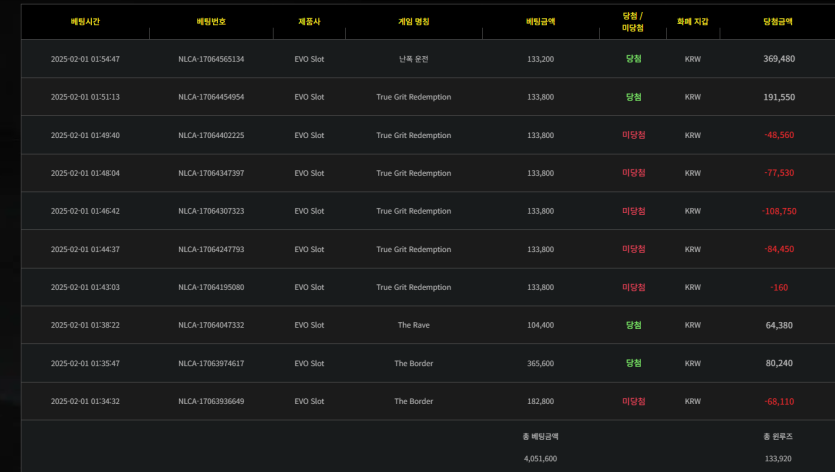Screen dimensions: 835x472
Task: Open bet number NLCA-17064565134
Action: click(211, 59)
